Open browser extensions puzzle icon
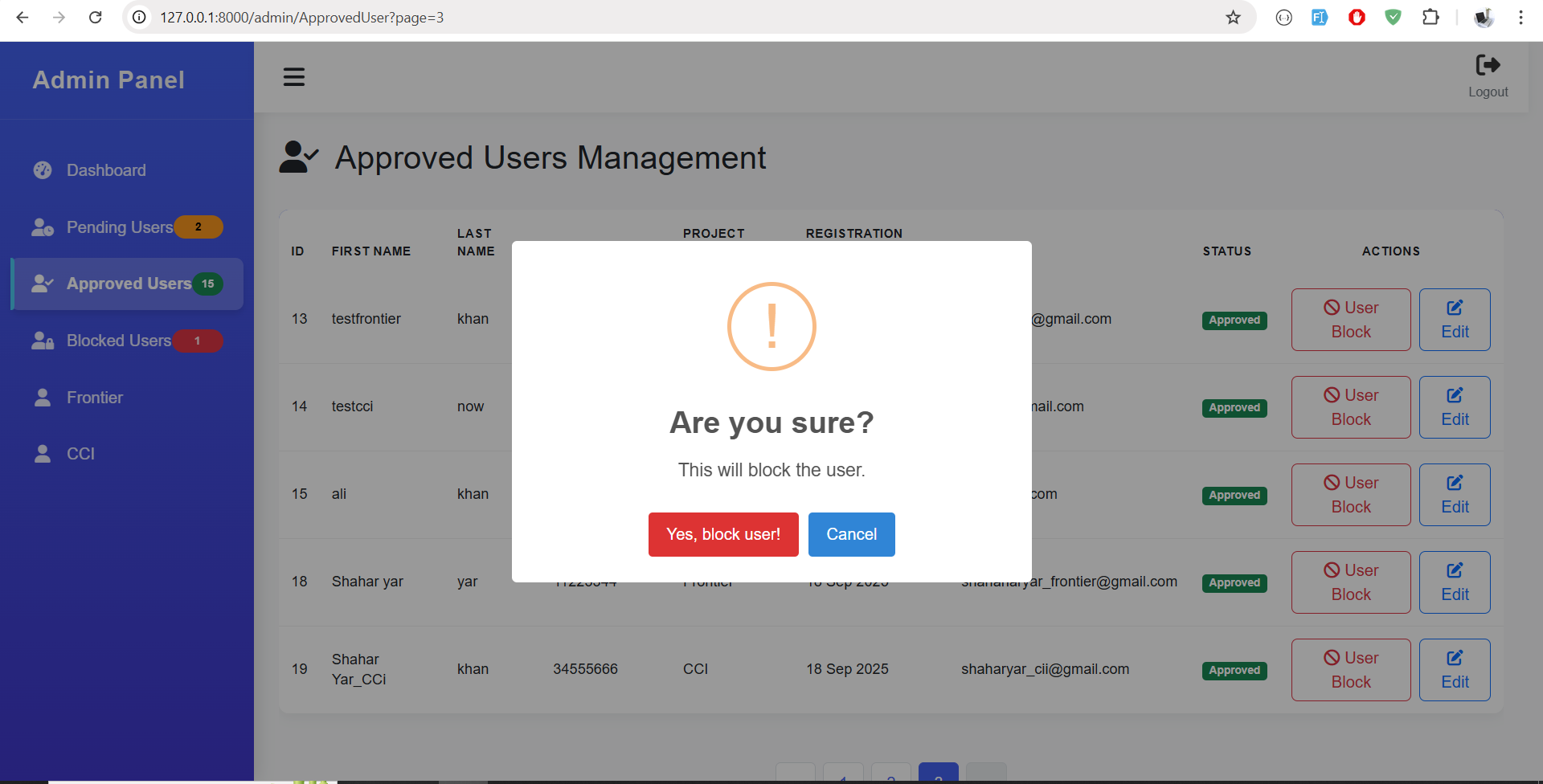The width and height of the screenshot is (1543, 784). (1430, 18)
